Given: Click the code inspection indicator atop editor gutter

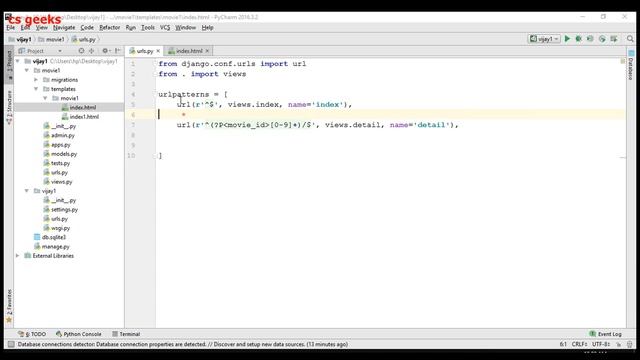Looking at the screenshot, I should tap(622, 61).
